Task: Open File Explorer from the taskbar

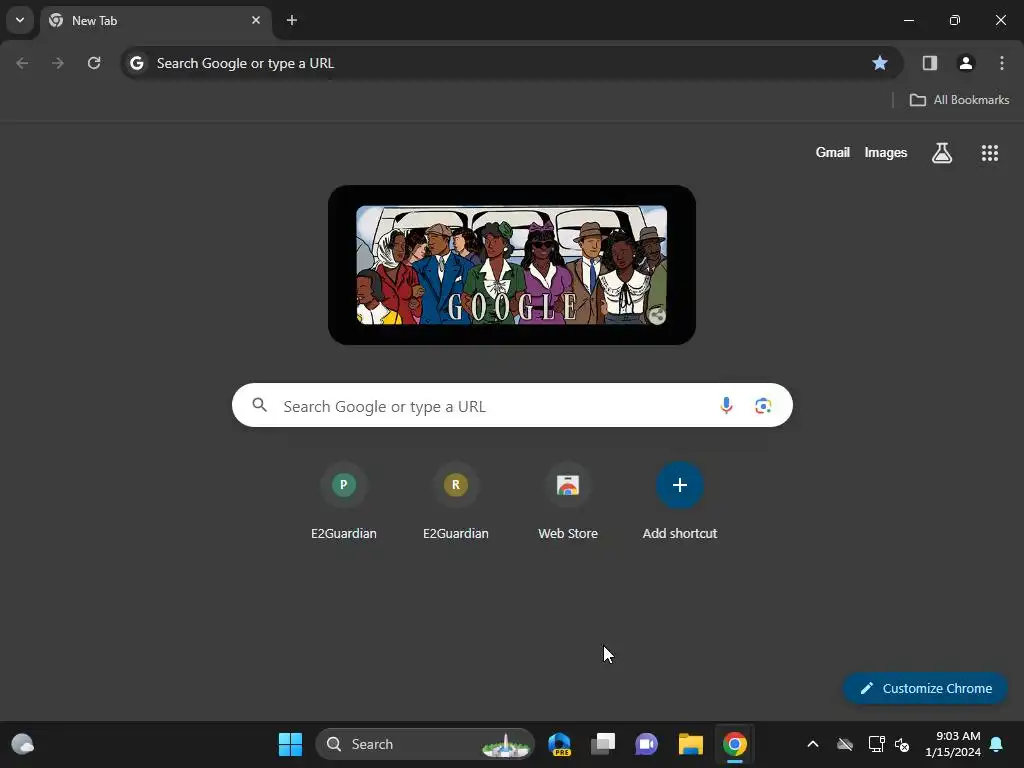Action: [690, 744]
